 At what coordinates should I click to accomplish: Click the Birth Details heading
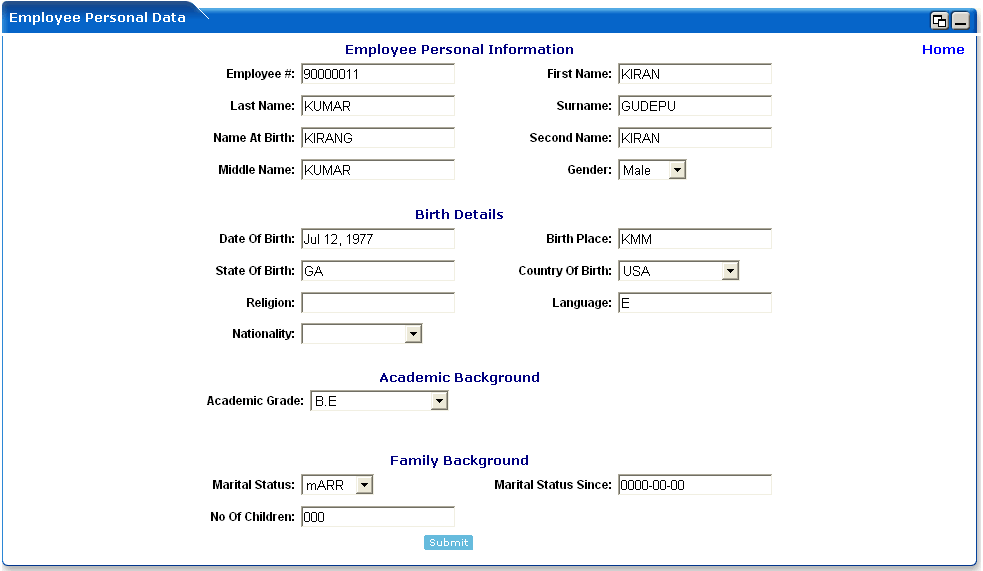459,214
